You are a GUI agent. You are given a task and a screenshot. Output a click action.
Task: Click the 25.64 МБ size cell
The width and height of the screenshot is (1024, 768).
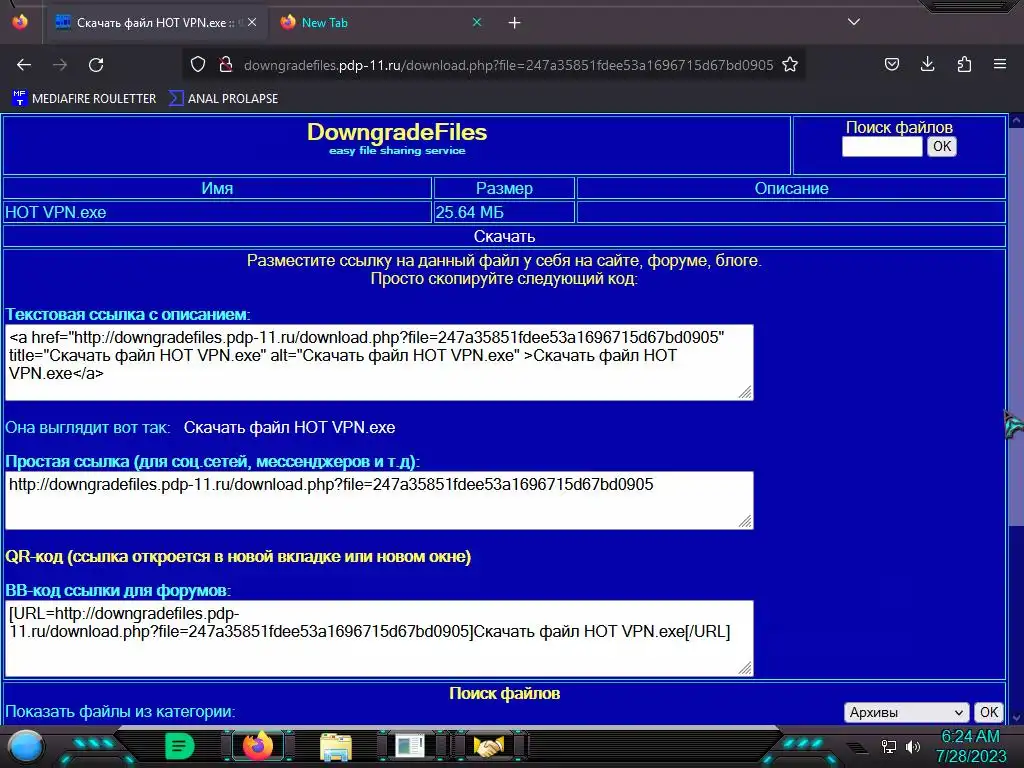pyautogui.click(x=504, y=212)
